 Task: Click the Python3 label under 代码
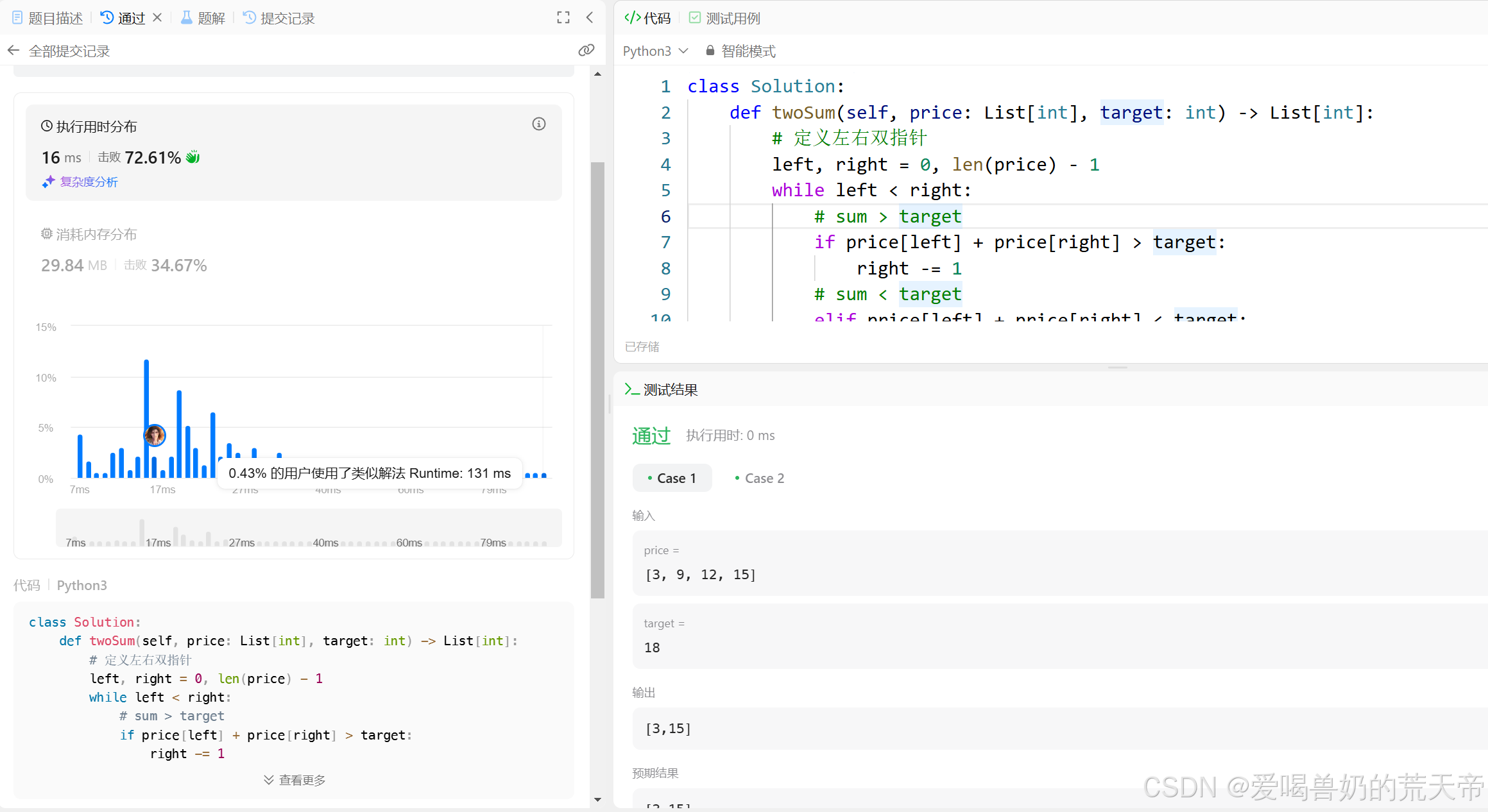pos(82,586)
